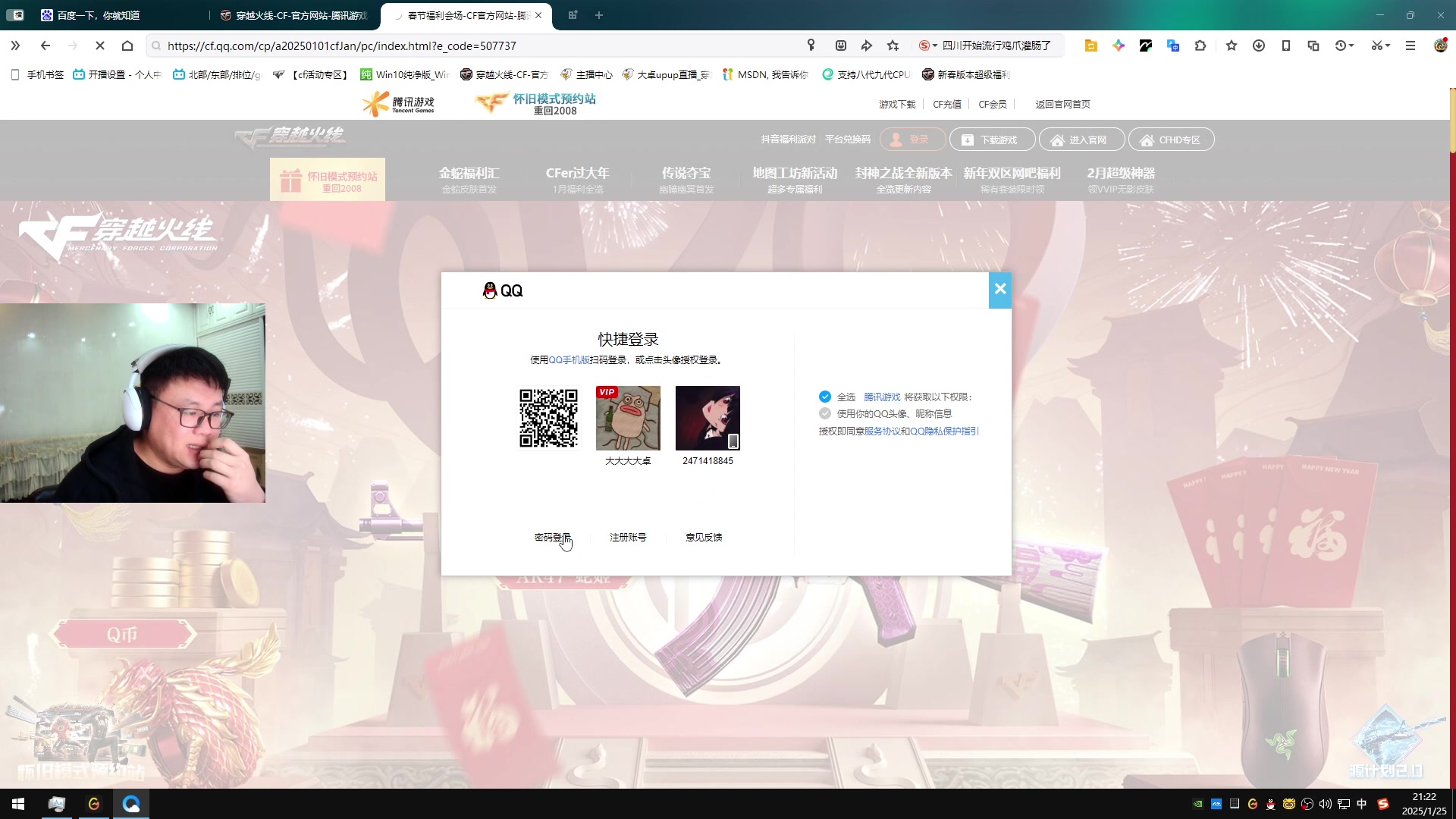Screen dimensions: 1456x819
Task: Open the 传说夺宝 nav item
Action: pos(686,180)
